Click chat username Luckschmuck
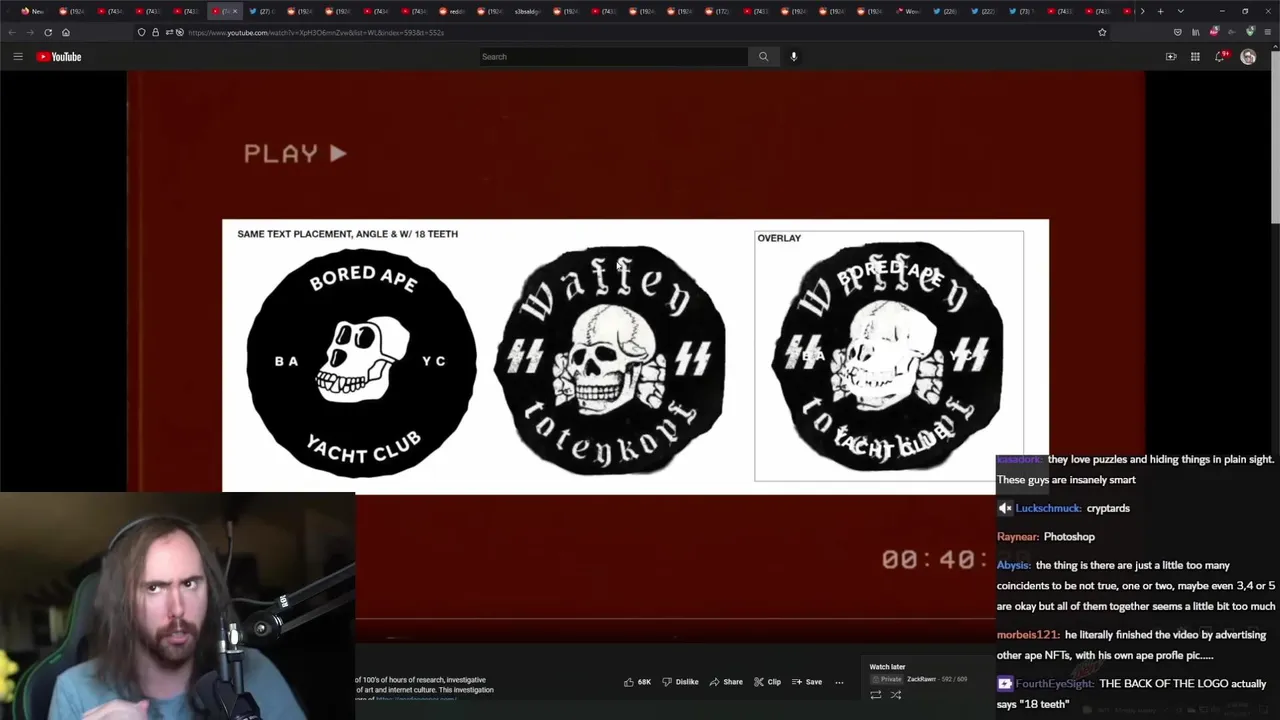Screen dimensions: 1280x720 pos(1049,508)
